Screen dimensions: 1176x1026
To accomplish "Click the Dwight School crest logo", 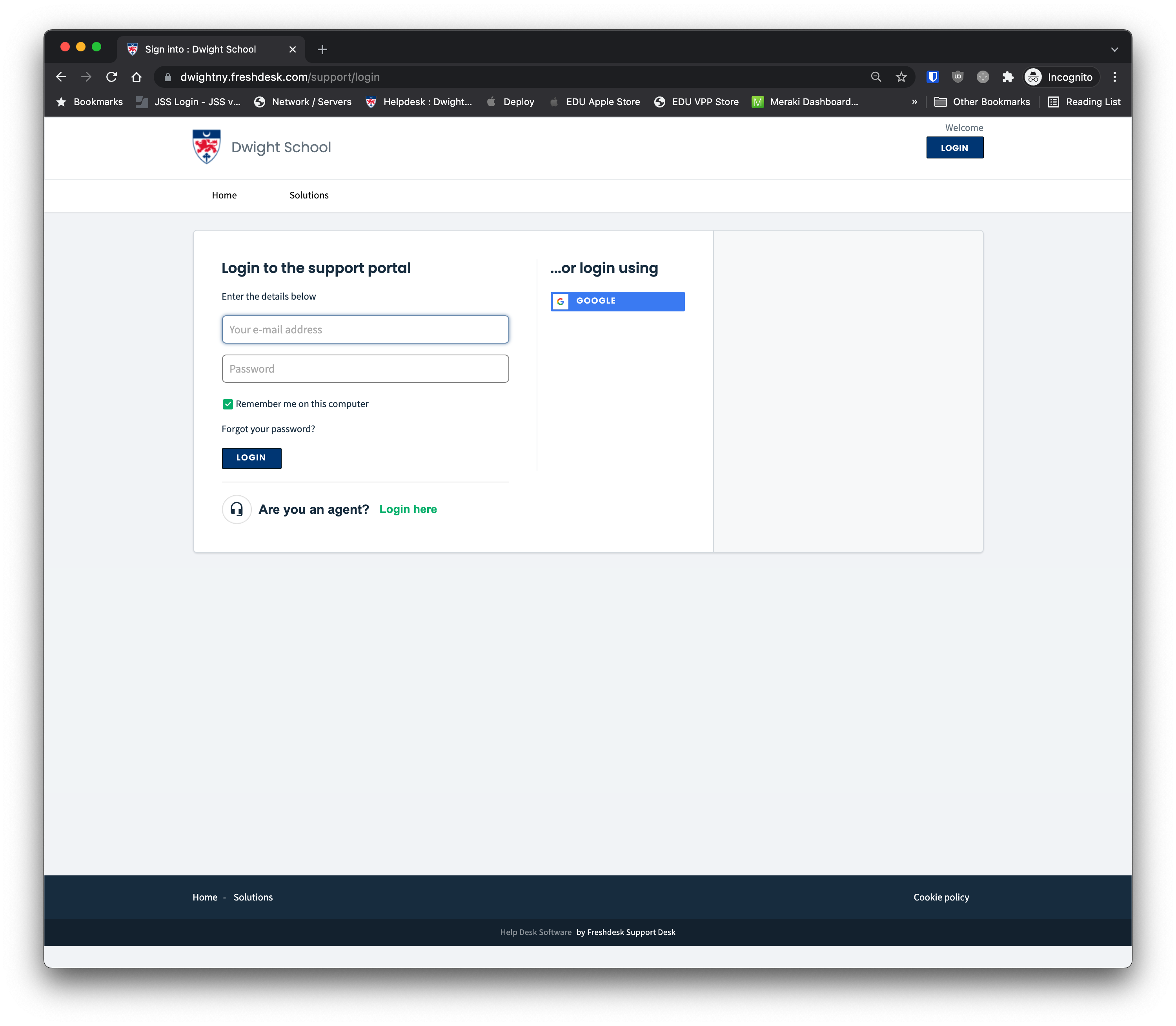I will 206,147.
